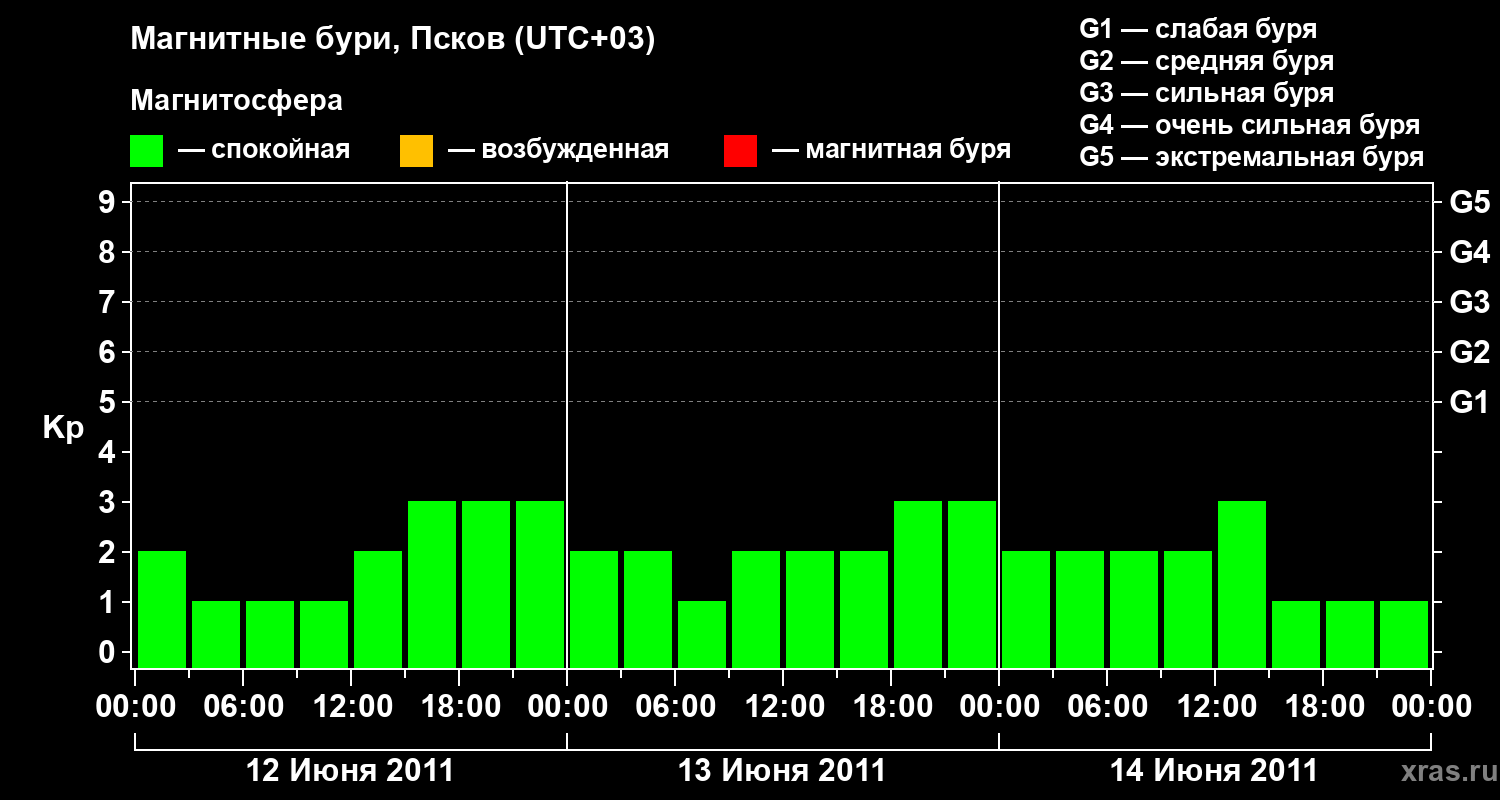The image size is (1500, 800).
Task: Click the '06:00' time label of 12 June
Action: click(x=243, y=707)
